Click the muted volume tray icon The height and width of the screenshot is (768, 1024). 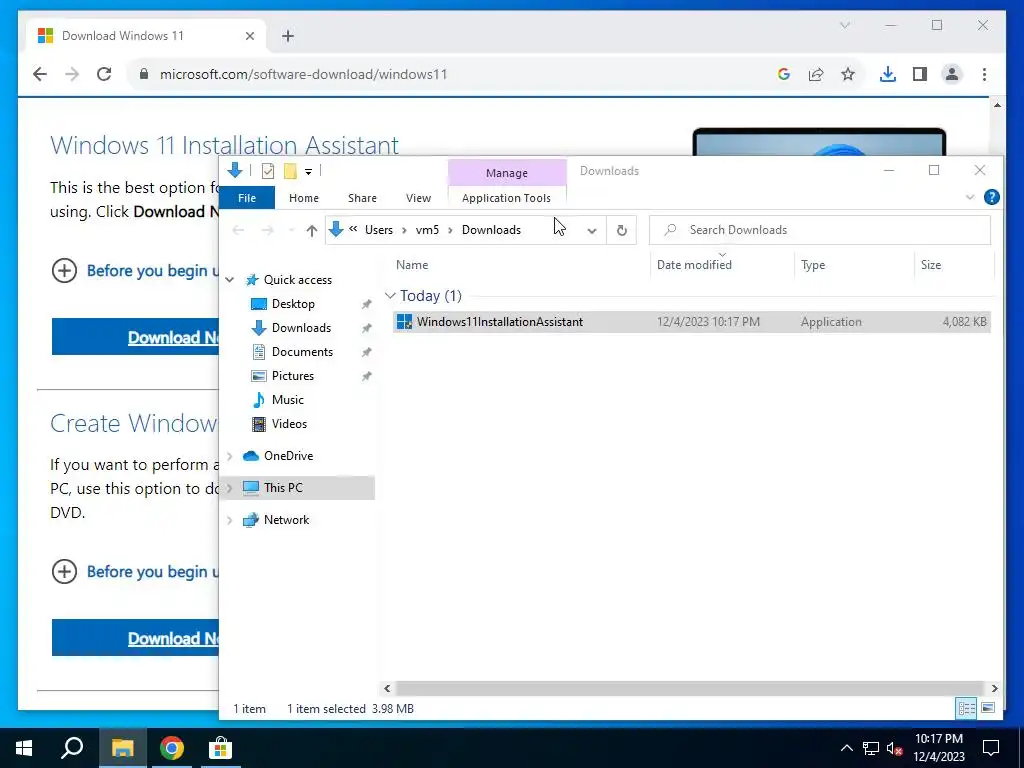coord(895,748)
